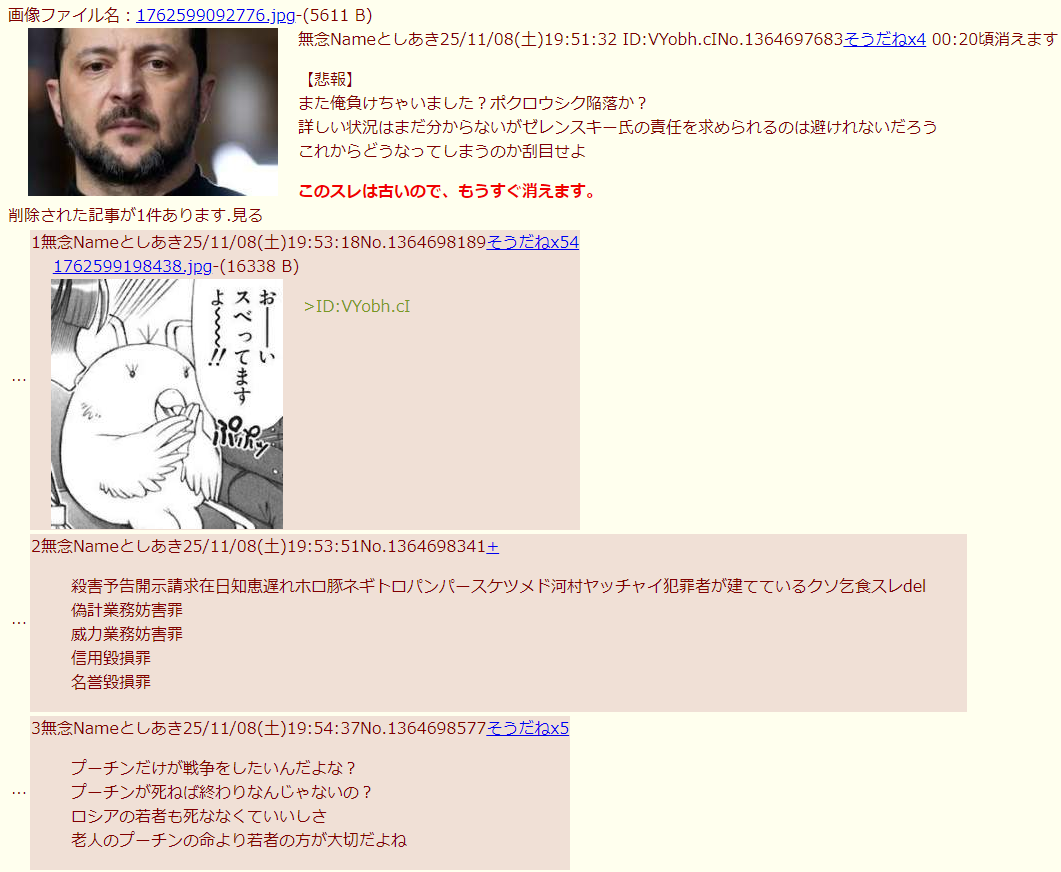This screenshot has width=1061, height=872.
Task: Click the green quote >ID:VYobh.cI
Action: [x=357, y=306]
